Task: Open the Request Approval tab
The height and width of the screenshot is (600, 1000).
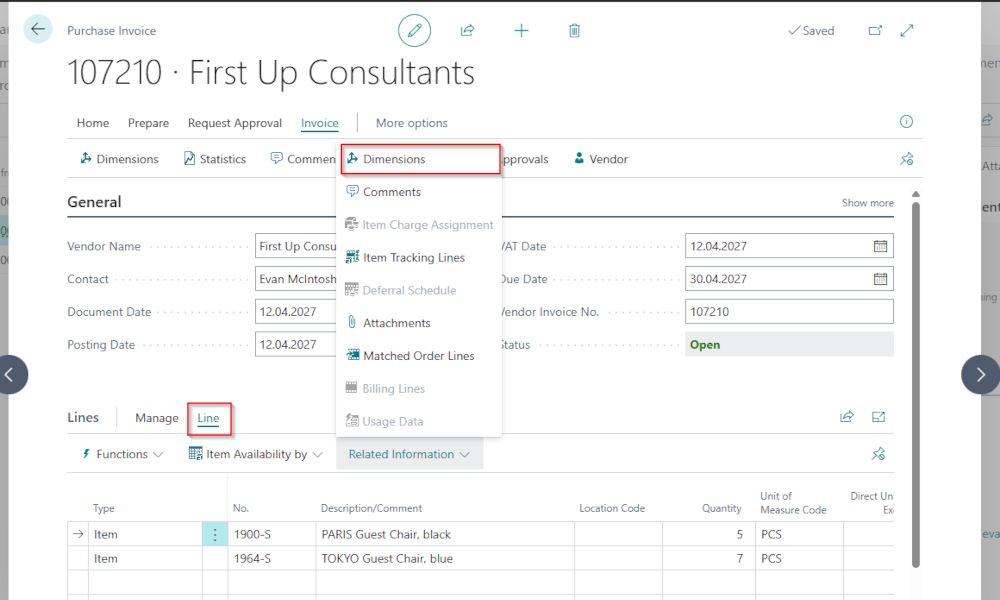Action: 235,123
